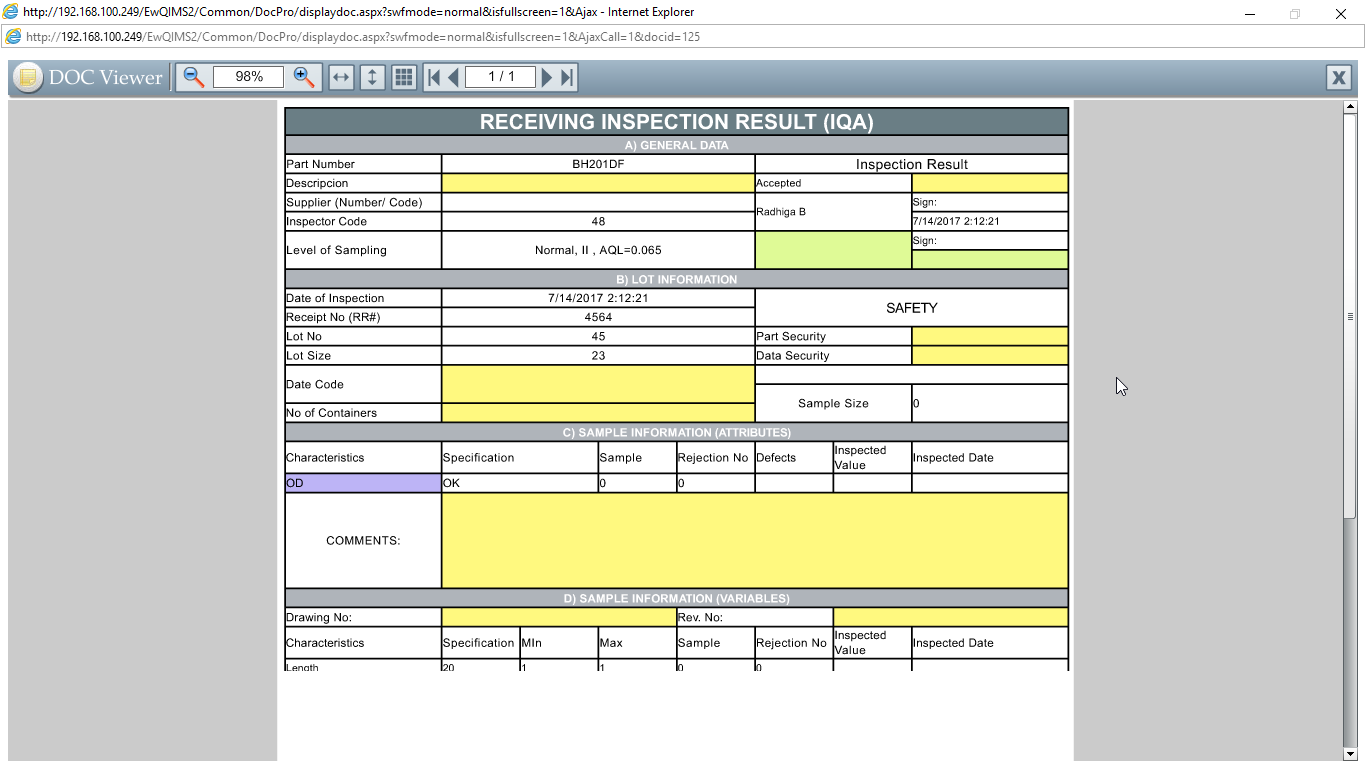Fit document to width
The height and width of the screenshot is (768, 1366).
342,77
